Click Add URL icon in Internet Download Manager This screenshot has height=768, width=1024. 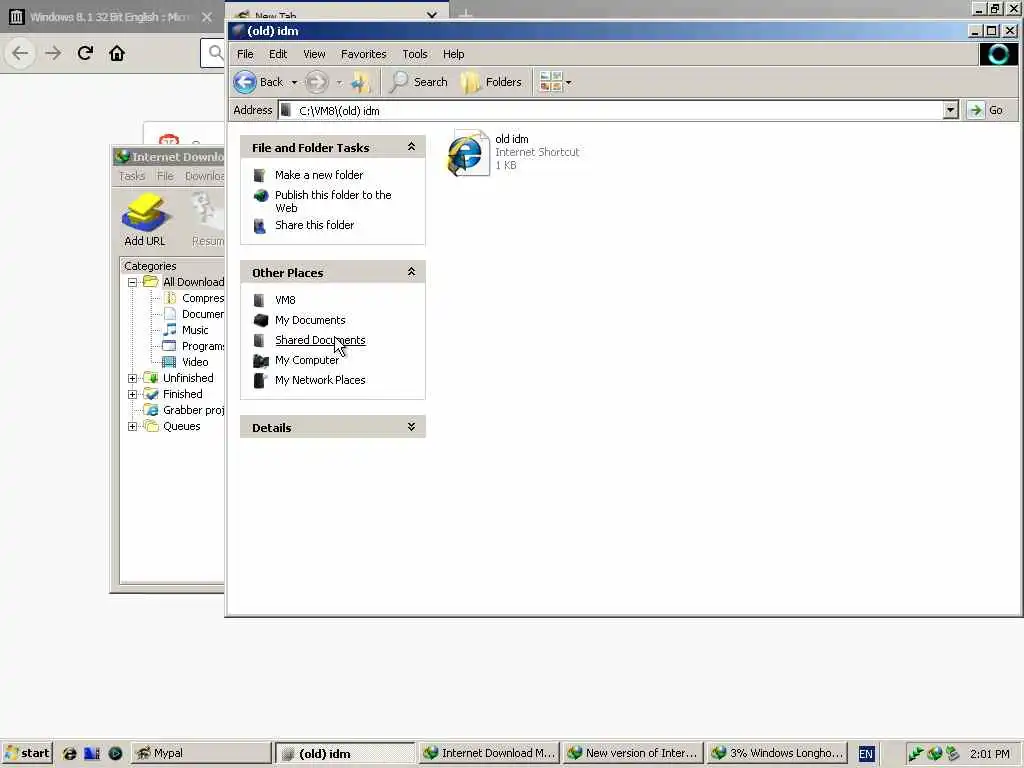(x=145, y=219)
